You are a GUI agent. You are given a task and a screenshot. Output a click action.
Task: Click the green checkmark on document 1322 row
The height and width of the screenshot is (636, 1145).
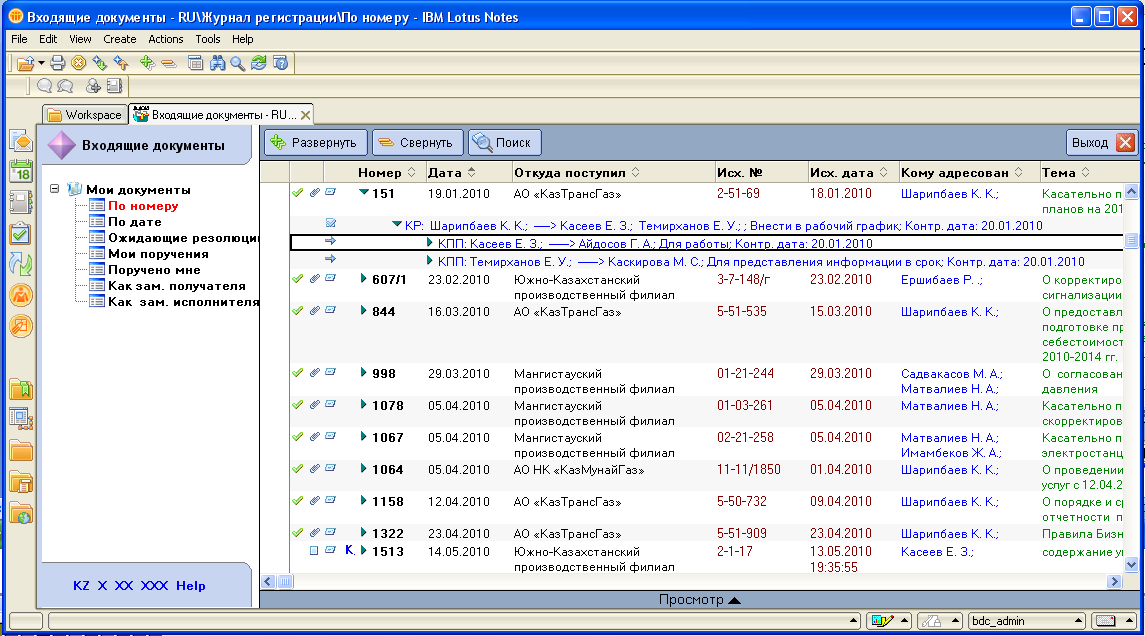[297, 533]
